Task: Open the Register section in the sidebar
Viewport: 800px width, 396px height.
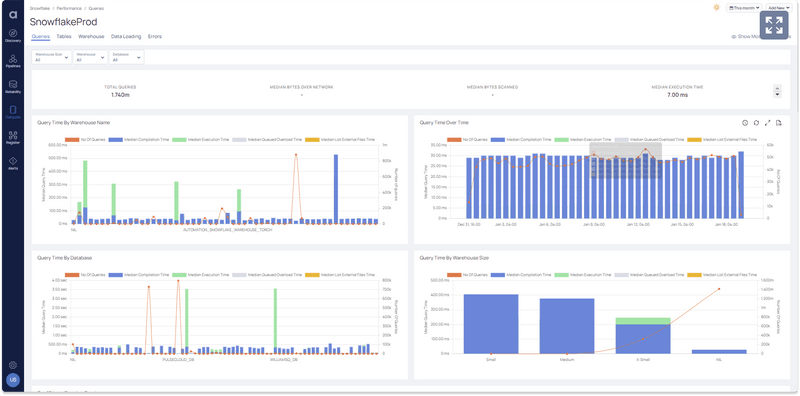Action: pyautogui.click(x=13, y=138)
